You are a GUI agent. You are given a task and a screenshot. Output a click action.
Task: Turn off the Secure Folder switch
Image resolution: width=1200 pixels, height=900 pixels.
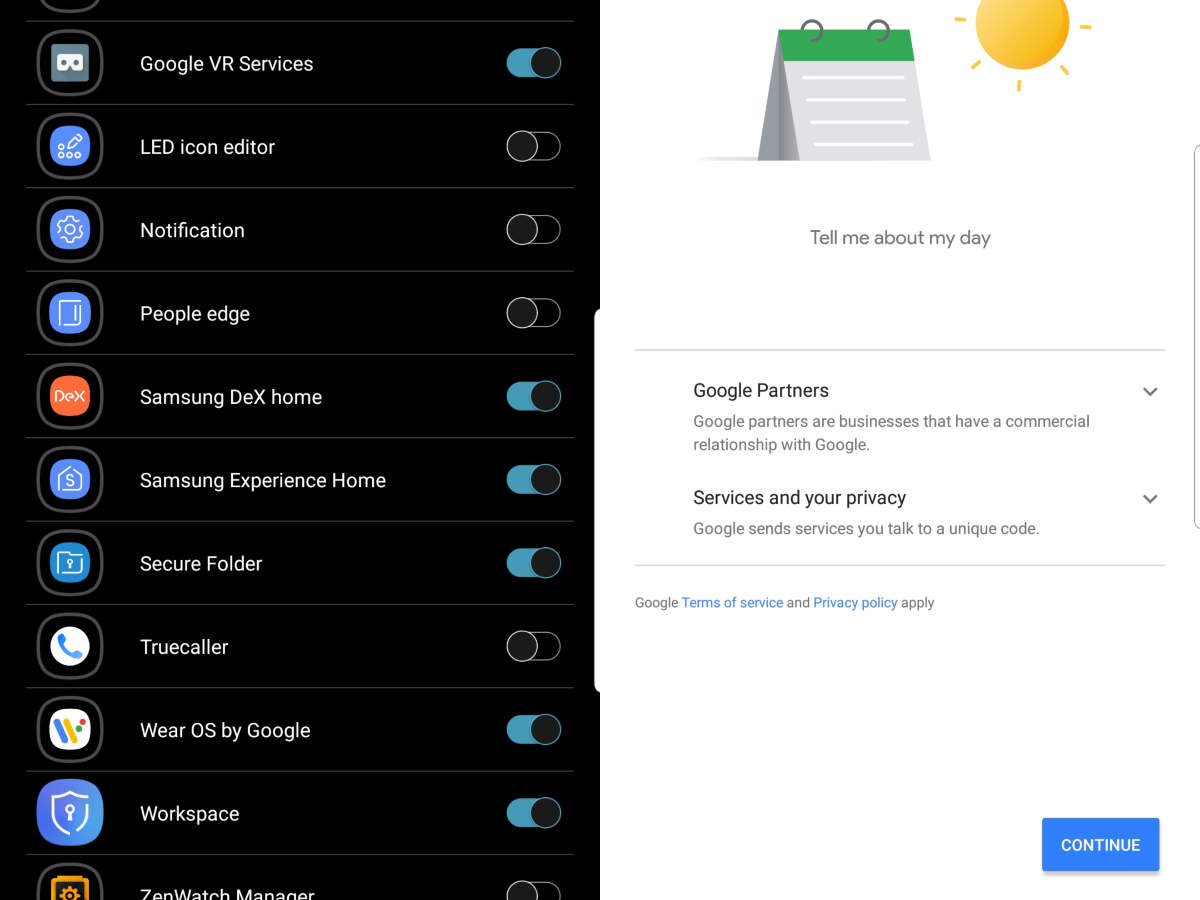[x=533, y=563]
